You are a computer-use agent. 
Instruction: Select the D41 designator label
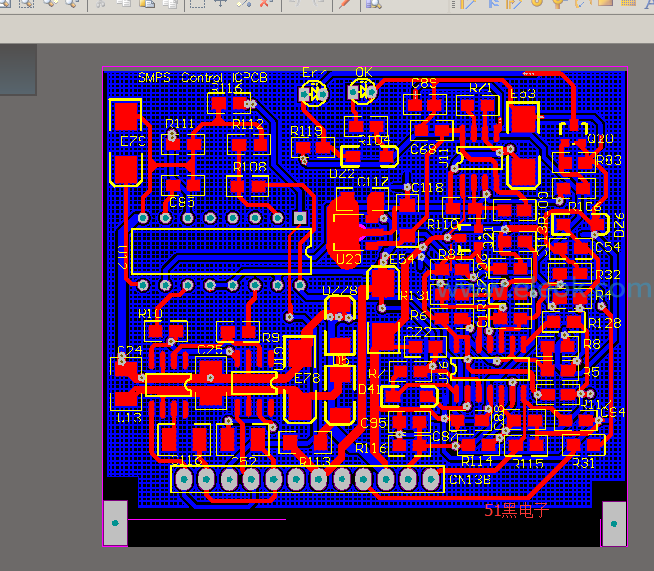coord(369,390)
